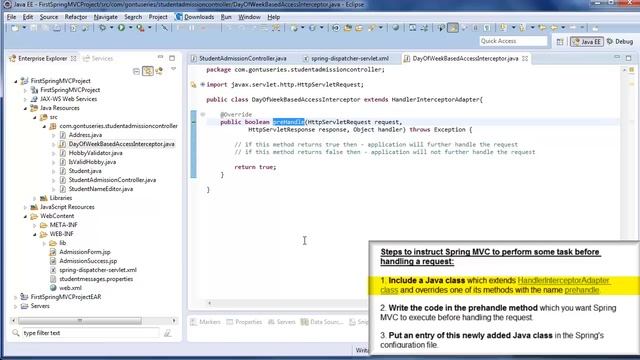The height and width of the screenshot is (360, 640).
Task: Click the Toggle Mark Occurrences toolbar icon
Action: coord(453,28)
